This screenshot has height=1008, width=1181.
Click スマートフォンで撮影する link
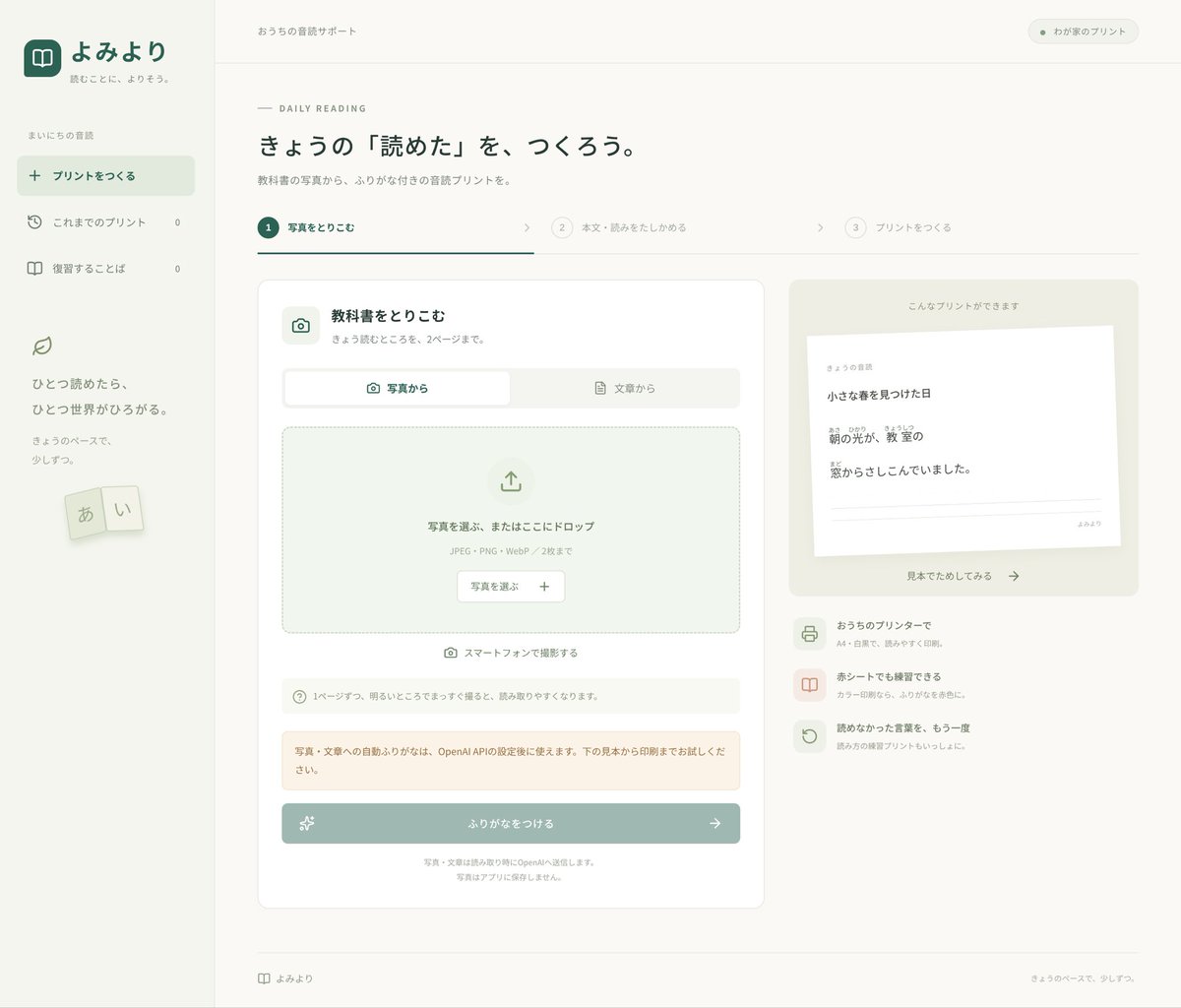[511, 653]
